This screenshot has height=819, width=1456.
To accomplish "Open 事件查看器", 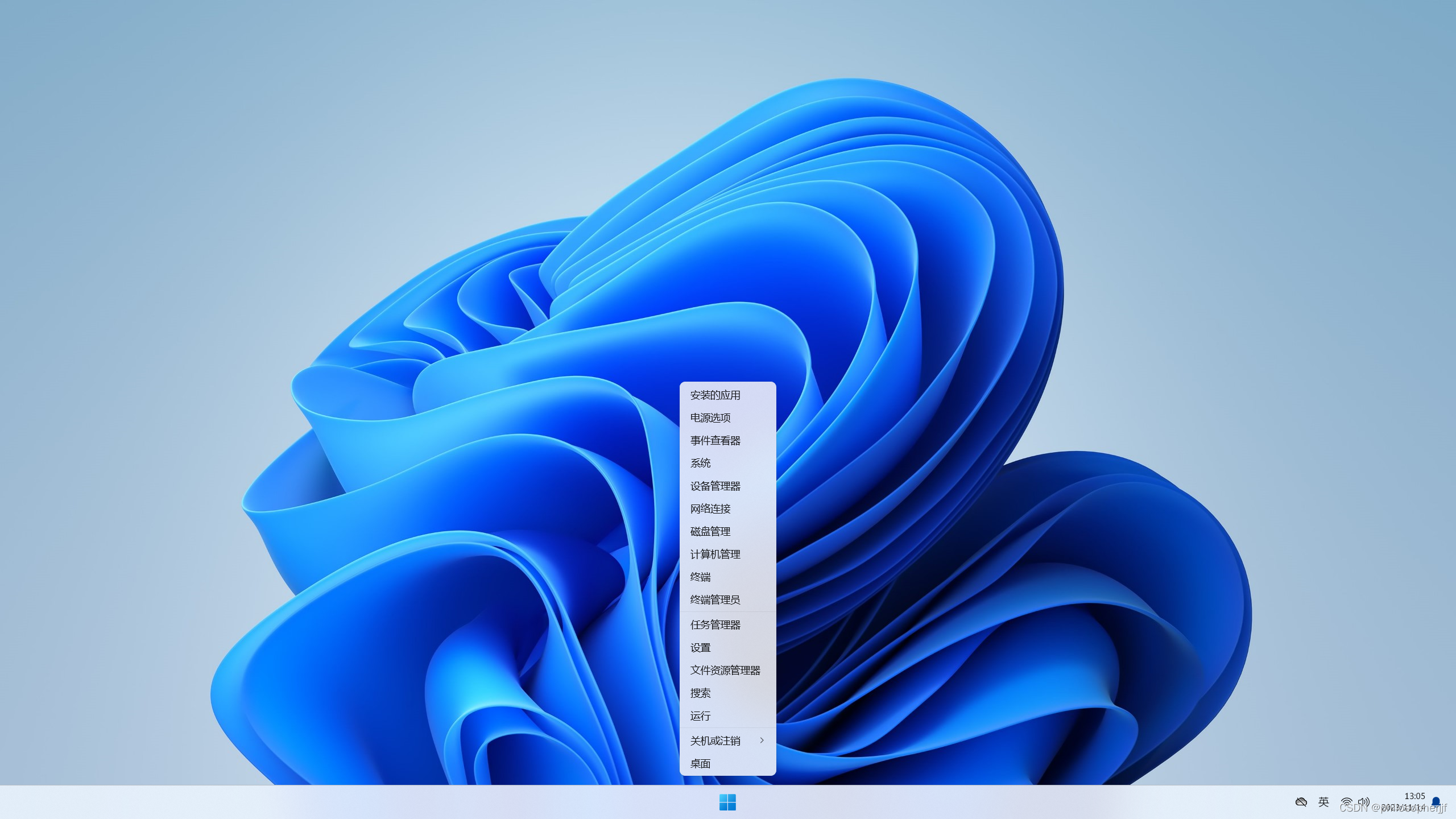I will tap(728, 440).
